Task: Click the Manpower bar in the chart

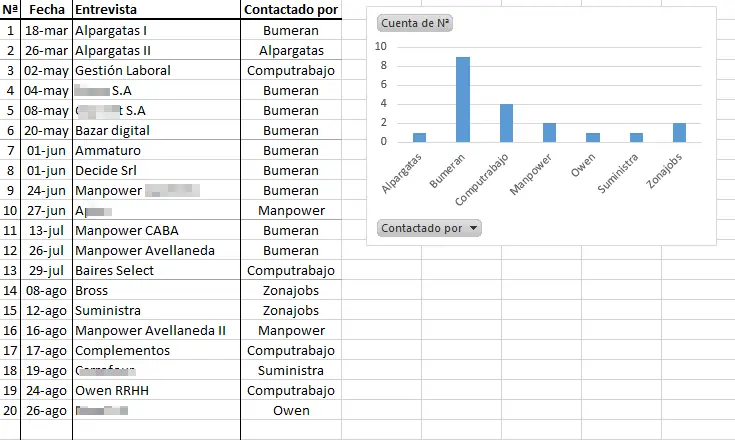Action: coord(549,132)
